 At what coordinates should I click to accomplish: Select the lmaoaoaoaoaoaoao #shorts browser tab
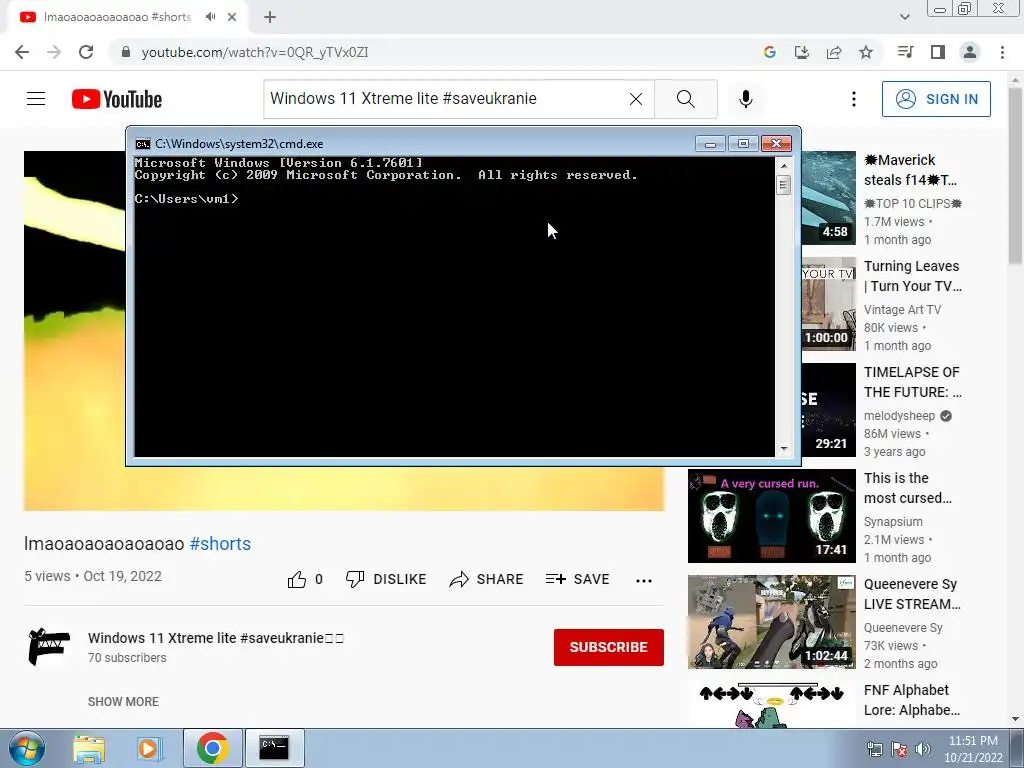118,17
